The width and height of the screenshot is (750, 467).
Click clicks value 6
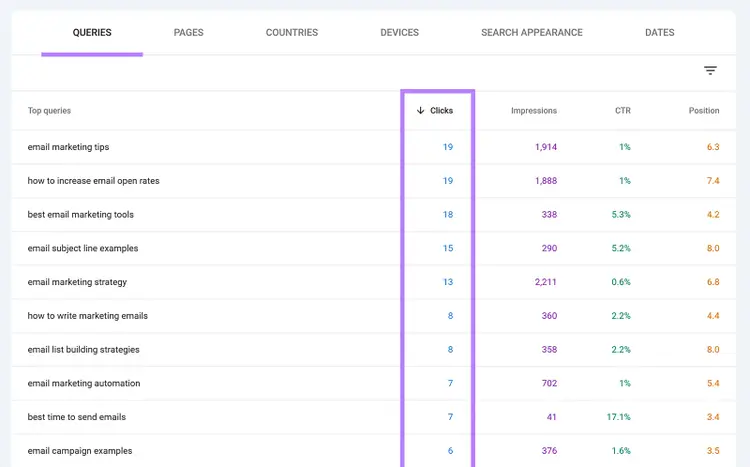(x=450, y=451)
